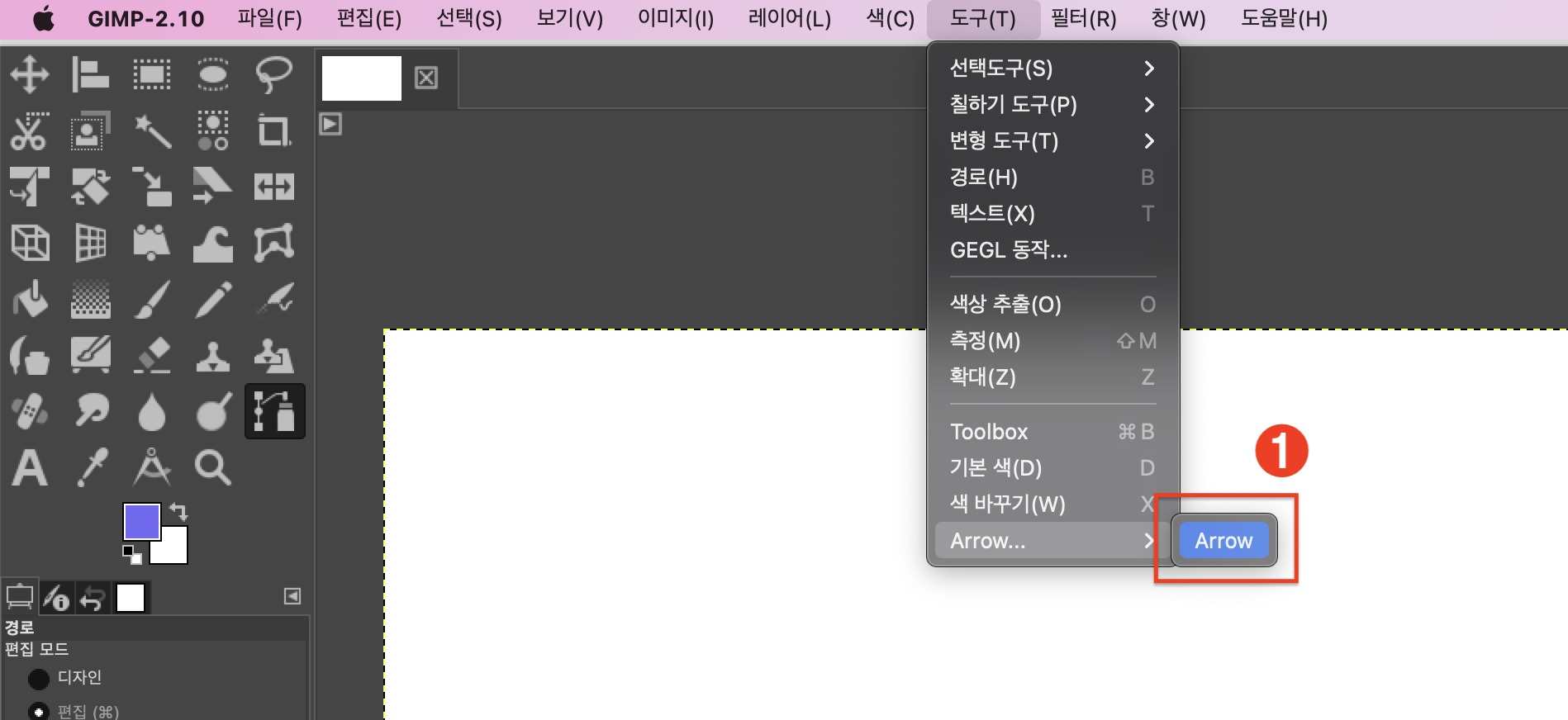Choose 색상 추출(O) menu entry
Image resolution: width=1568 pixels, height=720 pixels.
tap(1052, 304)
